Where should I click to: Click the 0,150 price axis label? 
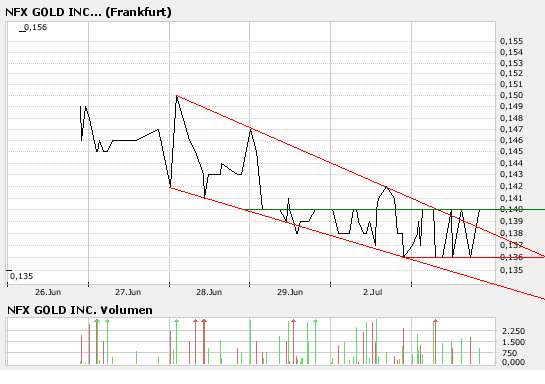pos(511,96)
